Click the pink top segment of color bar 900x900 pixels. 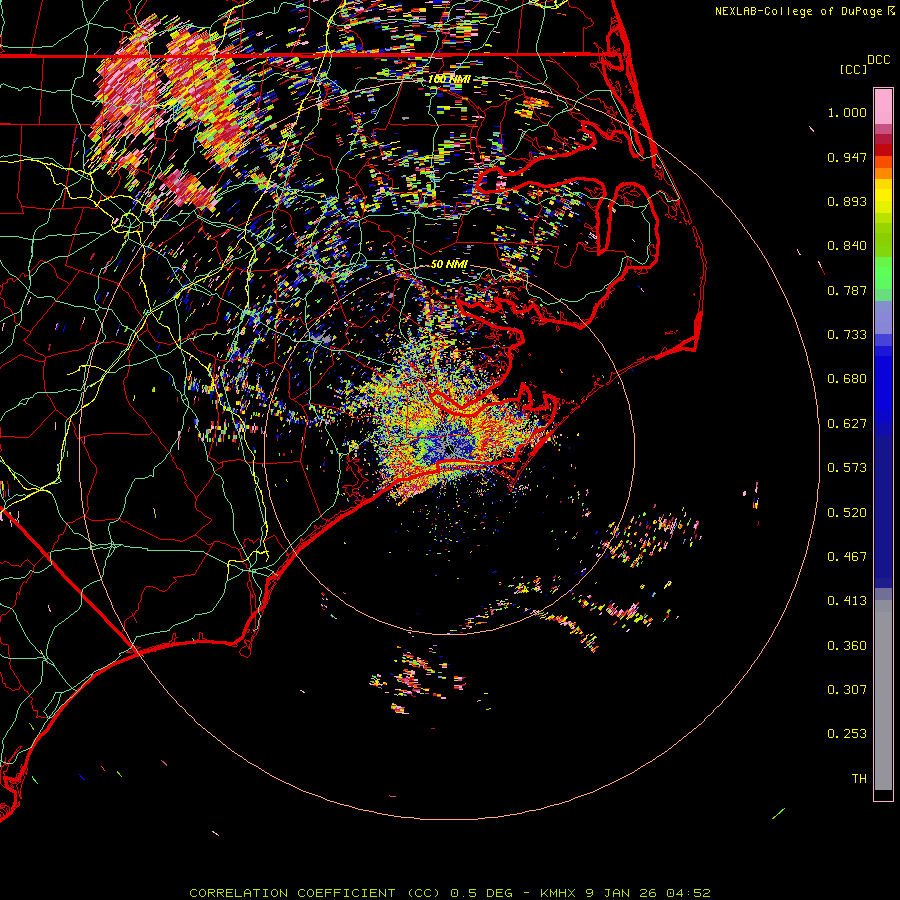(x=883, y=107)
